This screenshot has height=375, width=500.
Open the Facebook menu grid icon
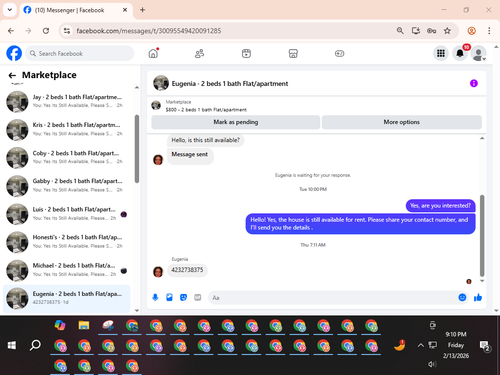[441, 53]
